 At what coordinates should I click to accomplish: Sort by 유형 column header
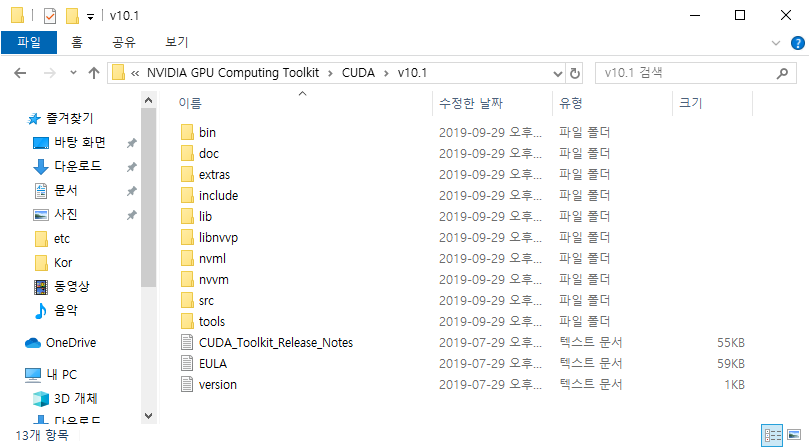point(613,103)
